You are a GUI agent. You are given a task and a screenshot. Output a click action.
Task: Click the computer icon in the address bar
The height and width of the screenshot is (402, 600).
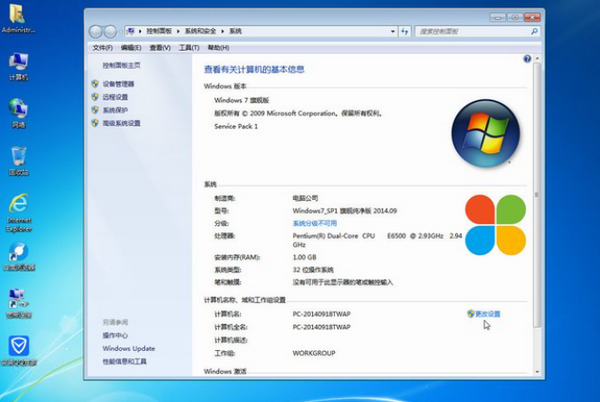pos(130,31)
